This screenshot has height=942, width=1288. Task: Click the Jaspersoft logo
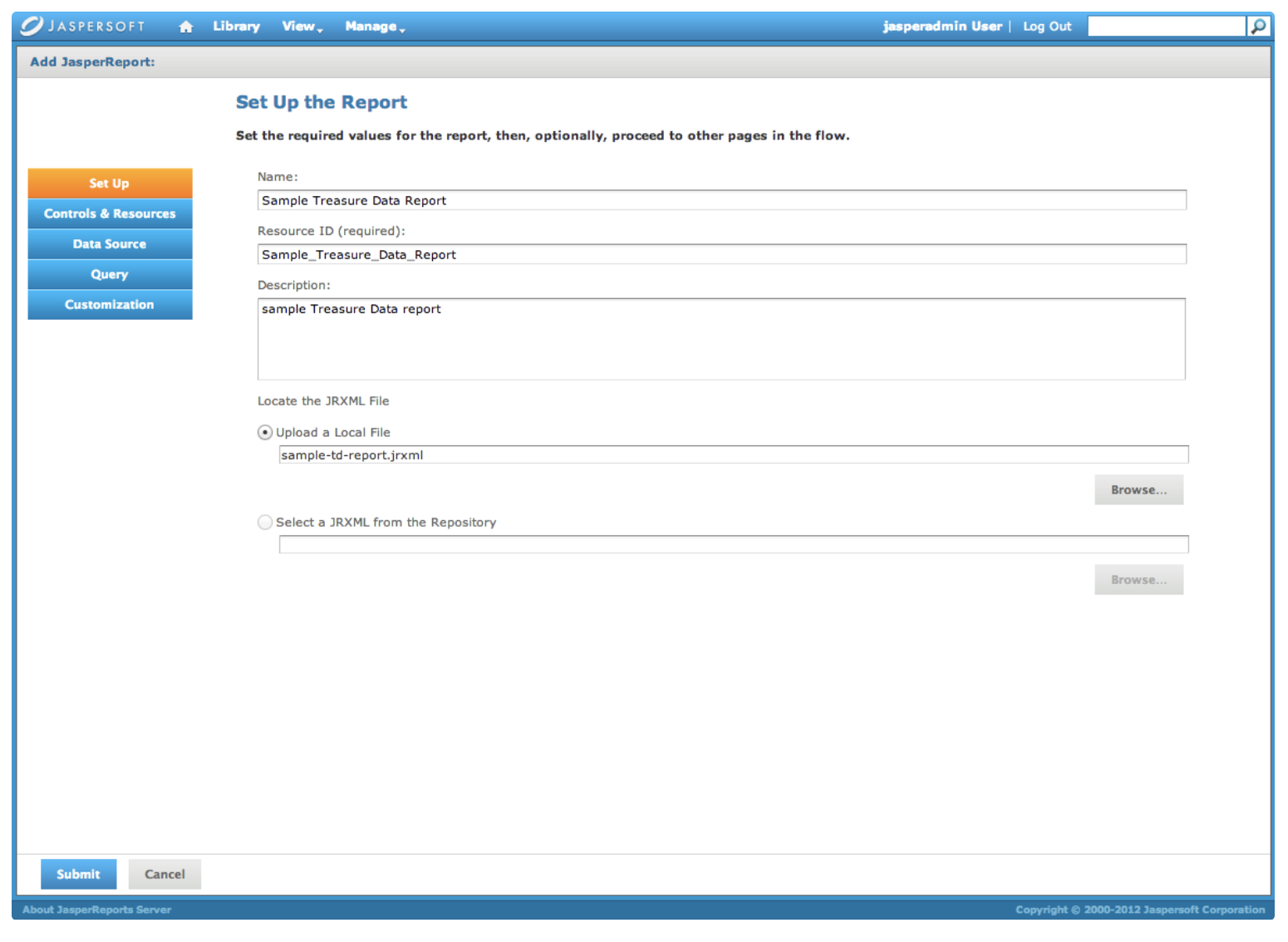point(83,26)
